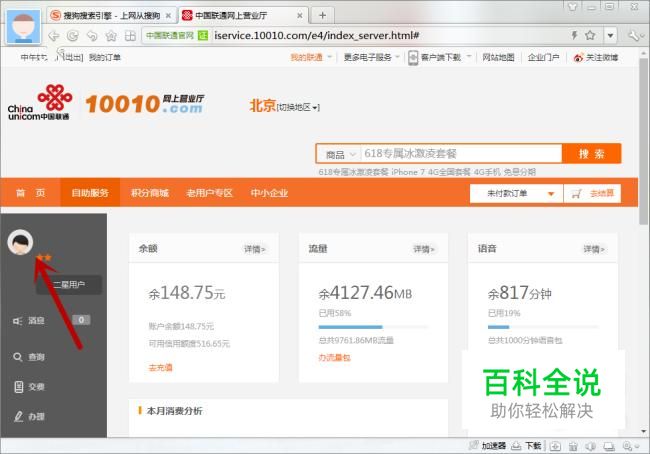Click the shopping cart icon
Screen dimensions: 650x454
tap(577, 194)
